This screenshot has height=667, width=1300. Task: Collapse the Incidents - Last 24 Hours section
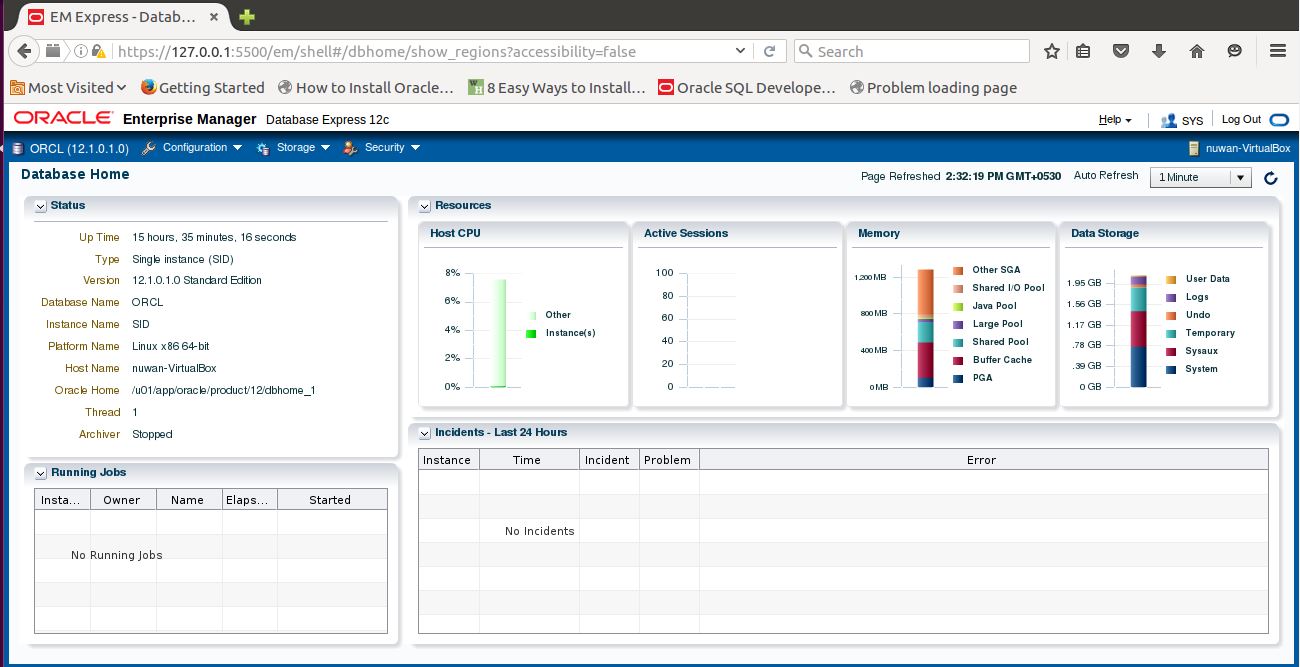(425, 433)
